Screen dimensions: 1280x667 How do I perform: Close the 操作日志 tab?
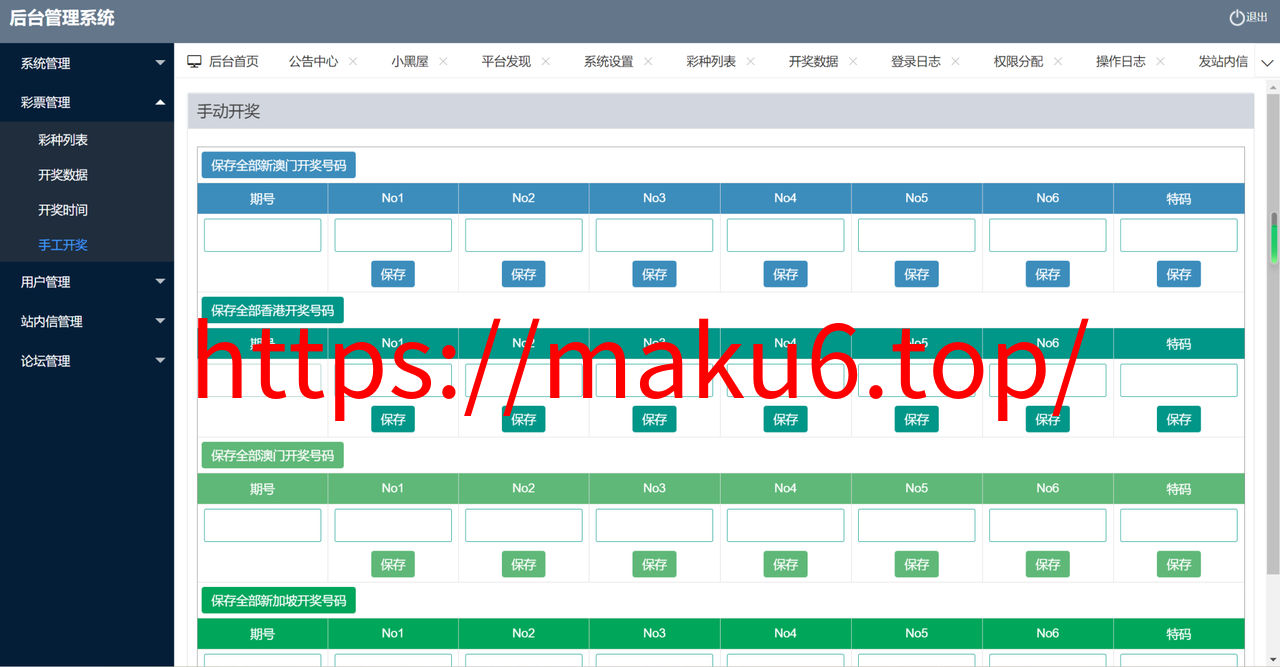click(x=1160, y=61)
